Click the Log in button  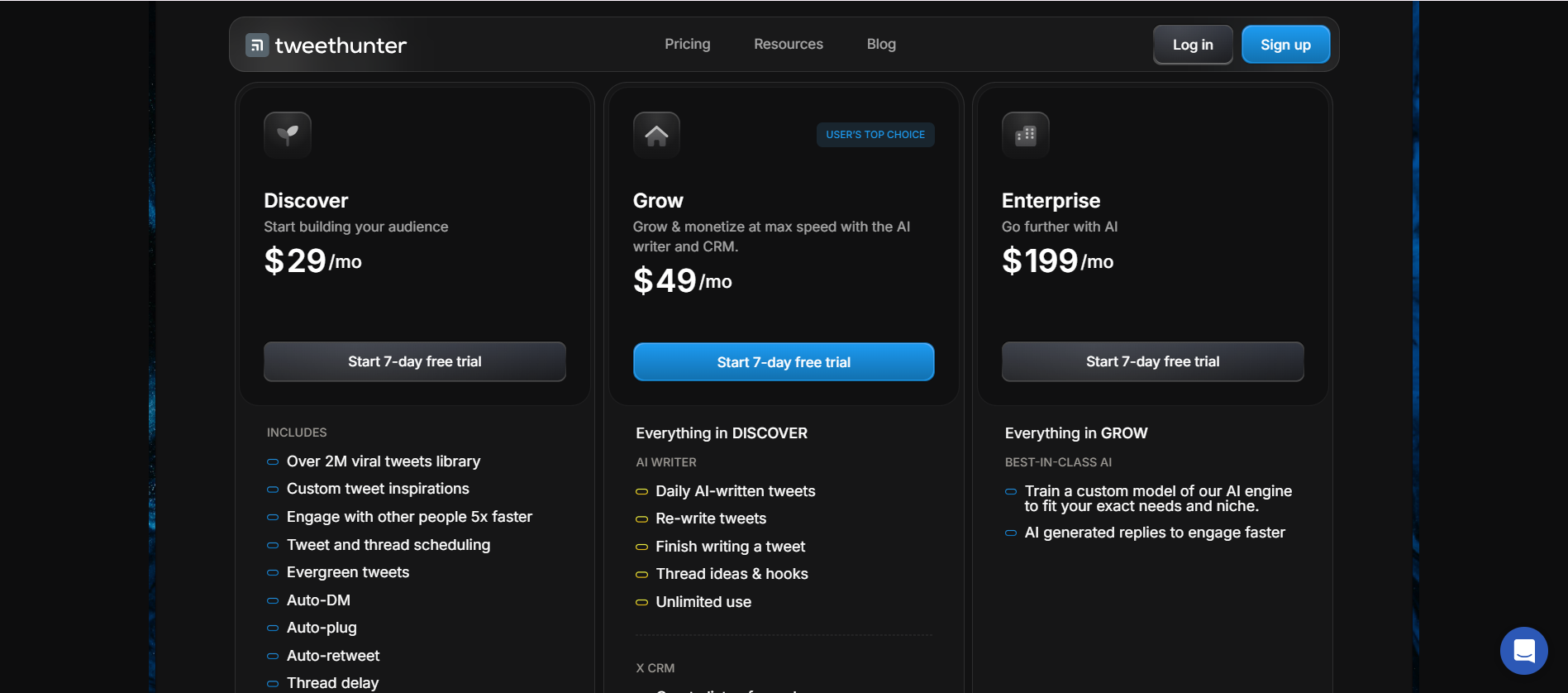(1192, 44)
